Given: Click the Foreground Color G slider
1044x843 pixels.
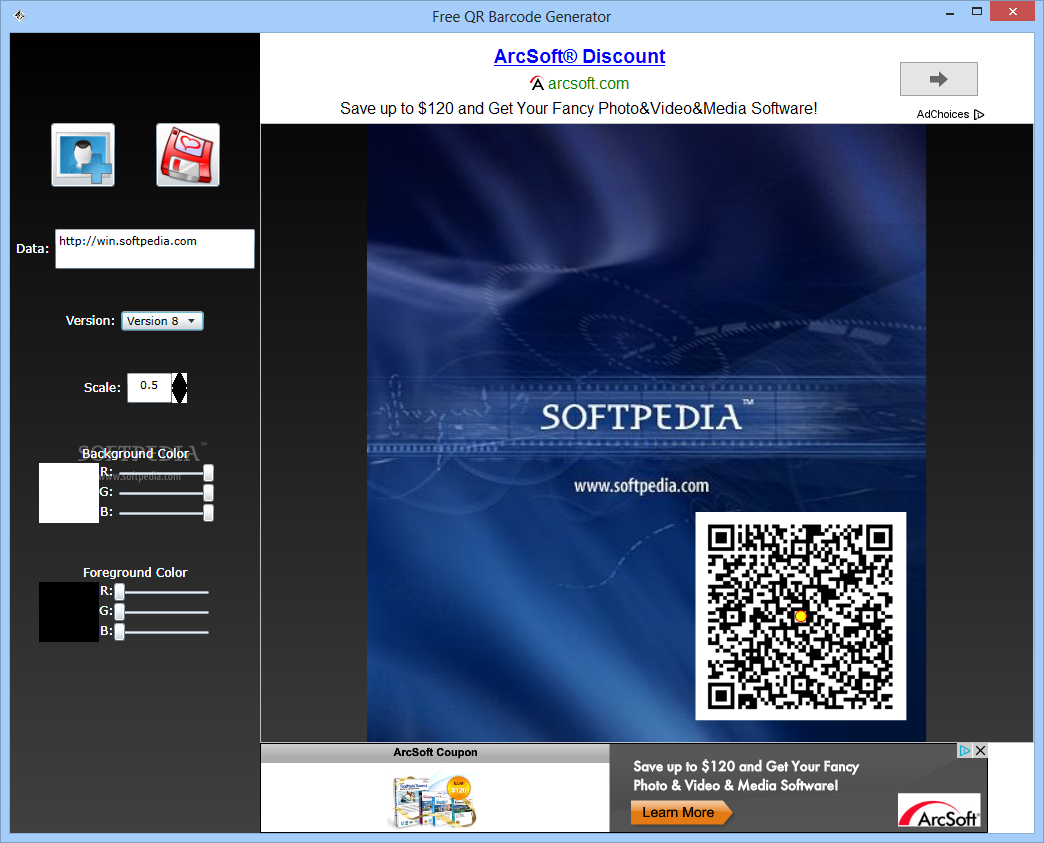Looking at the screenshot, I should pos(162,611).
